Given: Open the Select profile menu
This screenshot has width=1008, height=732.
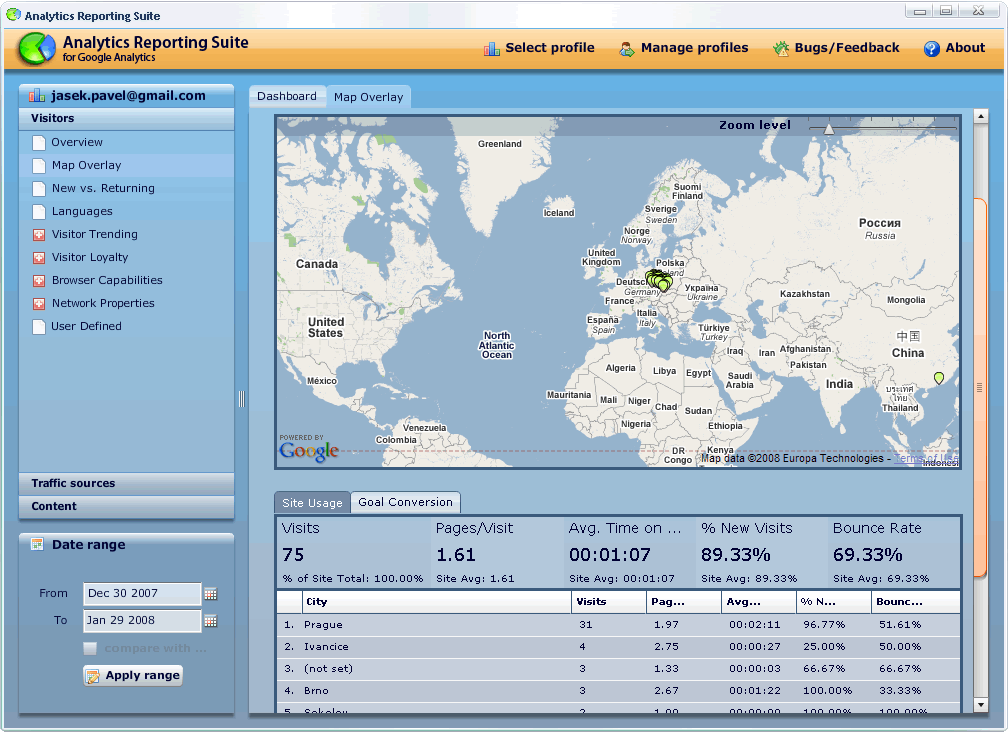Looking at the screenshot, I should 539,48.
